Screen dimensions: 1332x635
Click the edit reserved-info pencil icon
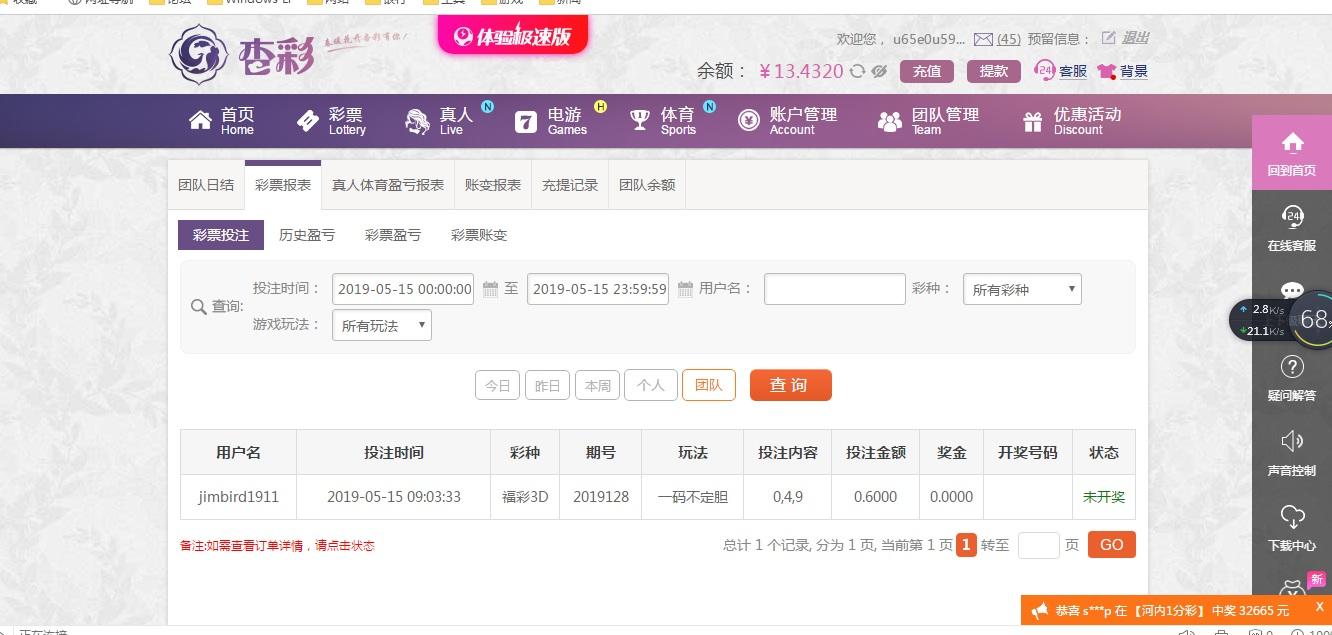(1108, 38)
